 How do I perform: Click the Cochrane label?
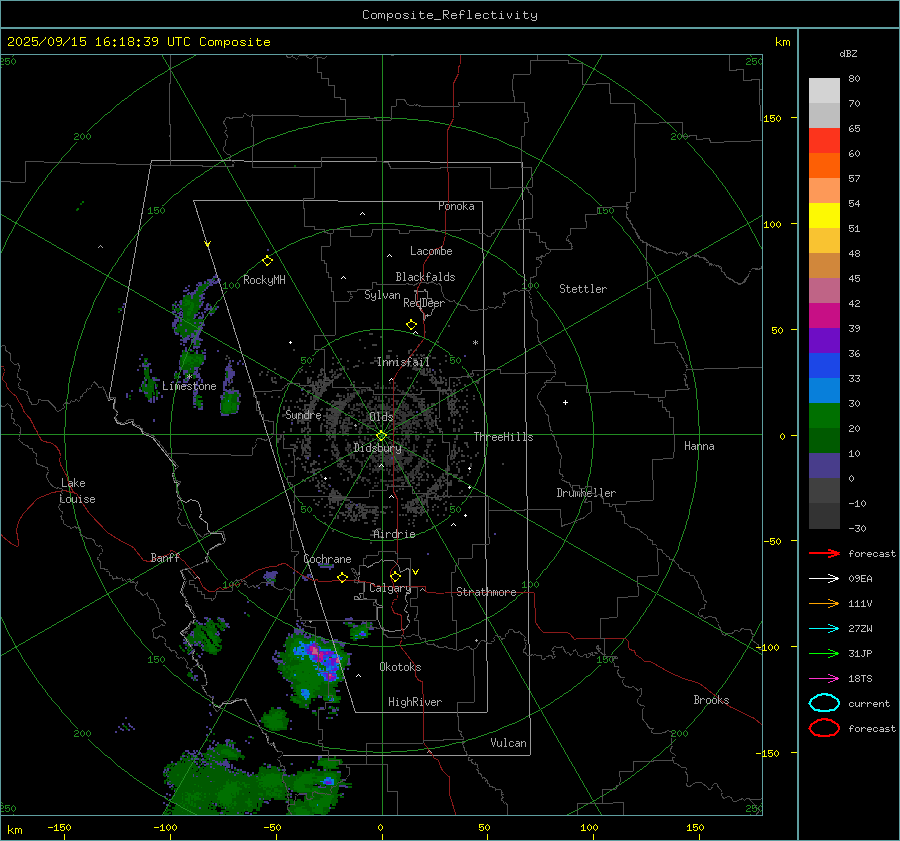point(327,559)
